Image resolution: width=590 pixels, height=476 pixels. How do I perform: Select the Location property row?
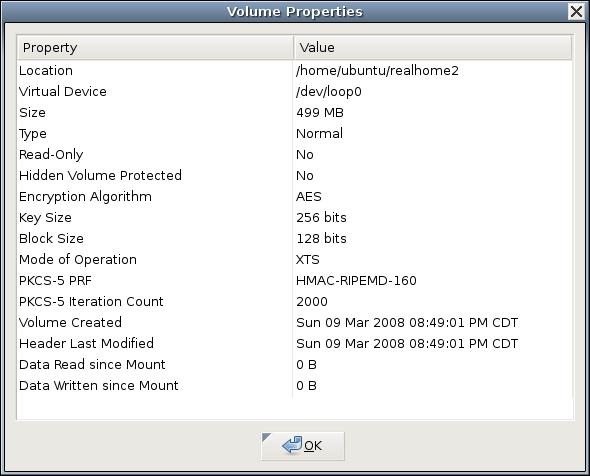click(295, 71)
